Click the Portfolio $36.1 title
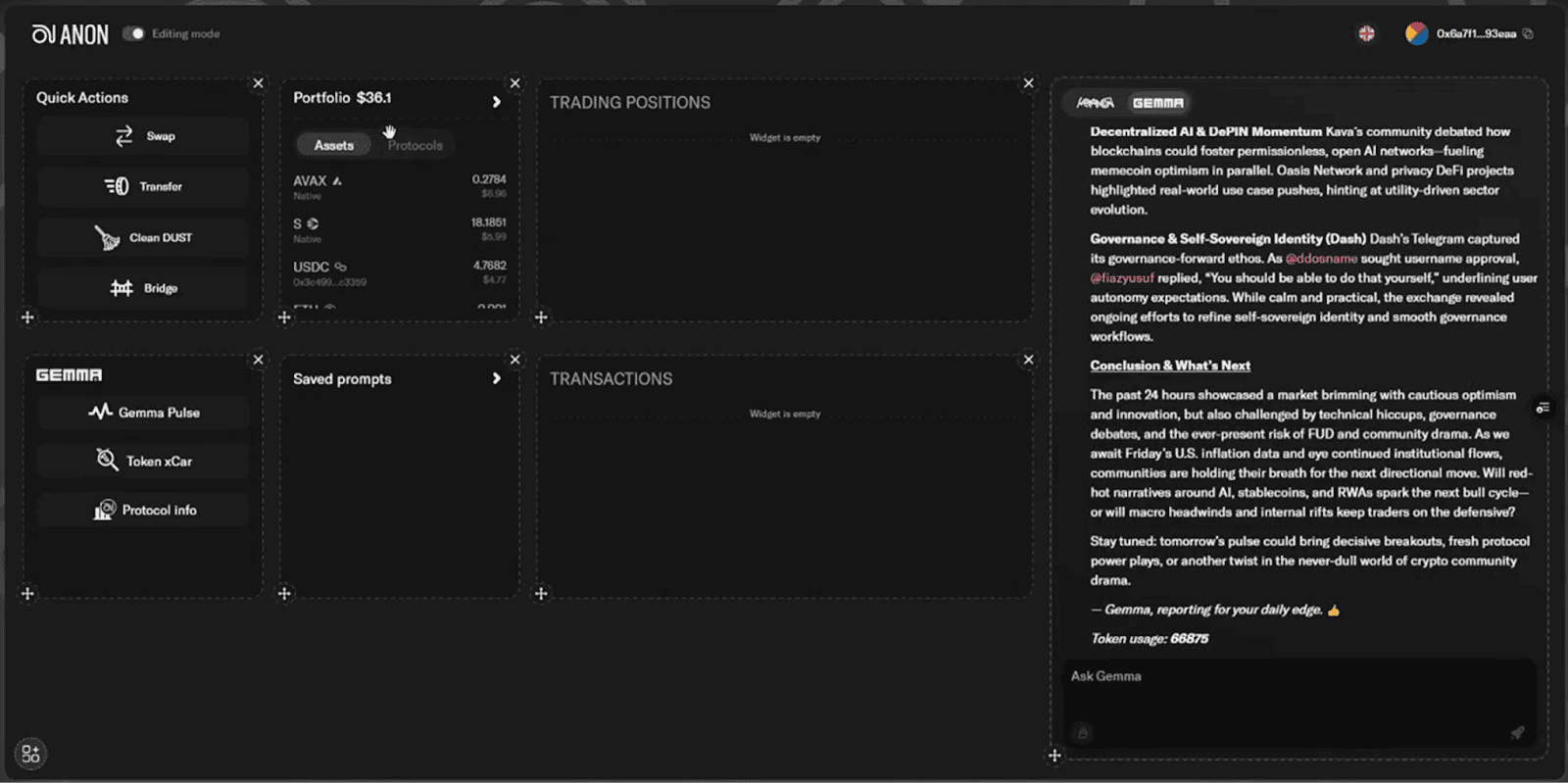This screenshot has height=783, width=1568. (342, 98)
